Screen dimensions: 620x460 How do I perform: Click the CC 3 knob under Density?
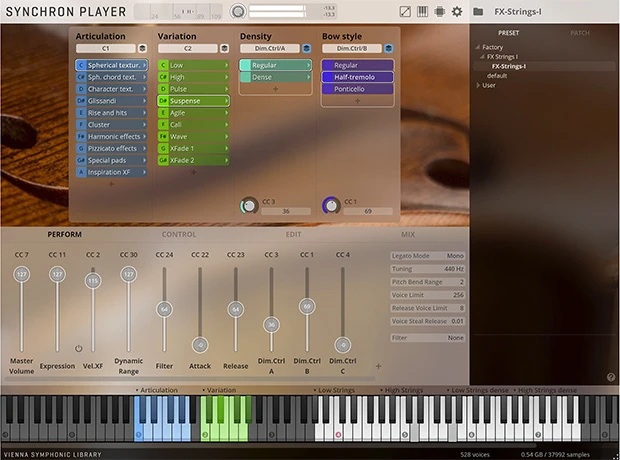coord(249,206)
